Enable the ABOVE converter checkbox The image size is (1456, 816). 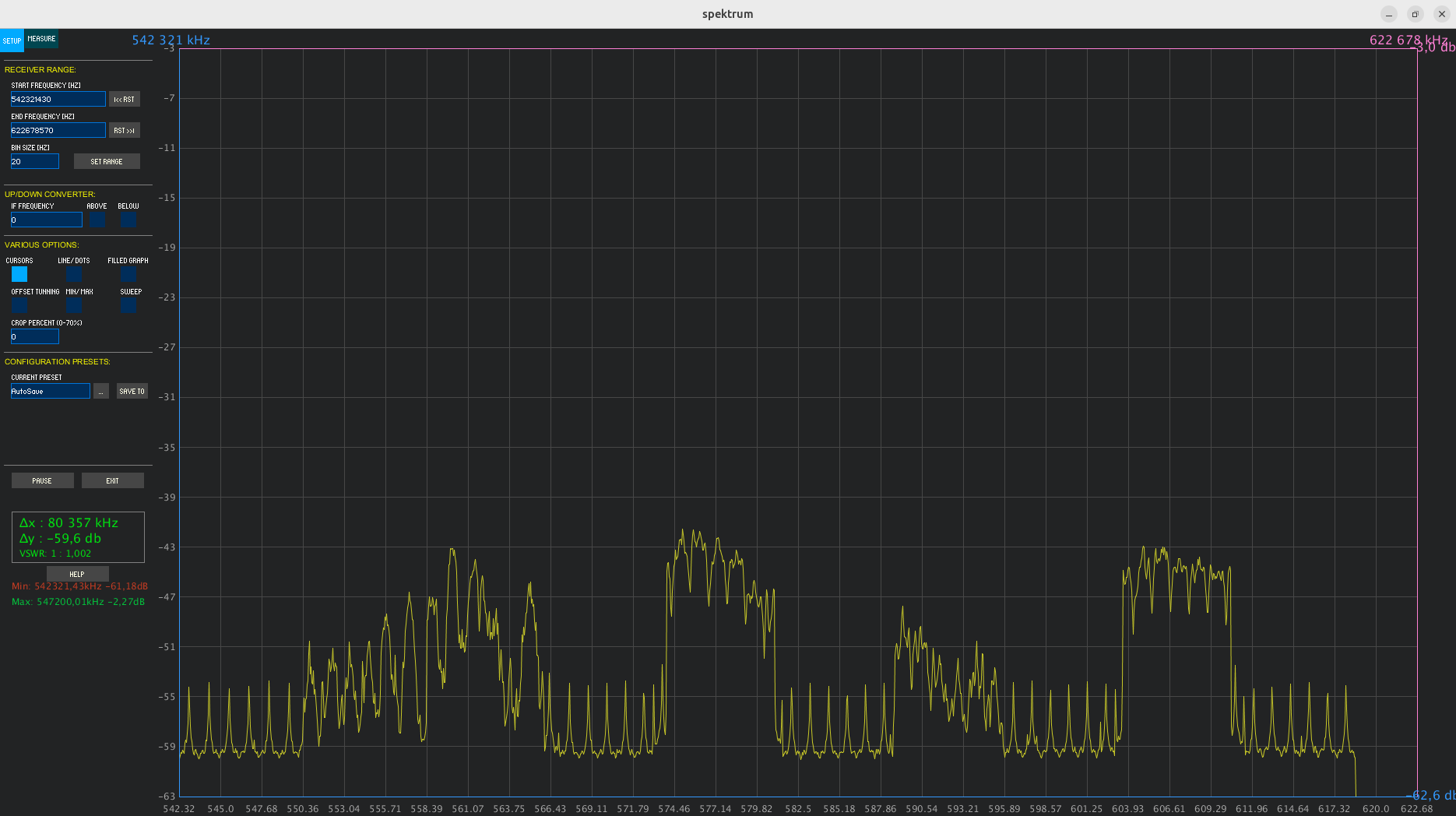97,220
